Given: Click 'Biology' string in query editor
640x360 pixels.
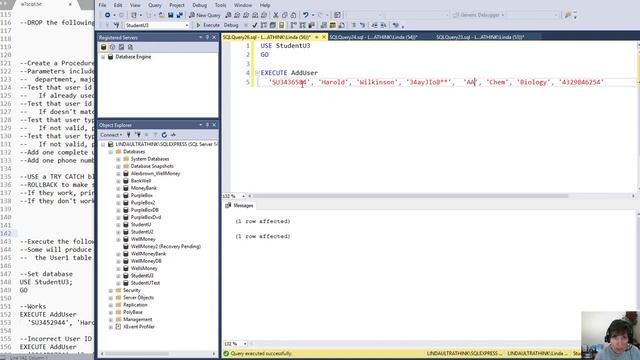Looking at the screenshot, I should [533, 82].
